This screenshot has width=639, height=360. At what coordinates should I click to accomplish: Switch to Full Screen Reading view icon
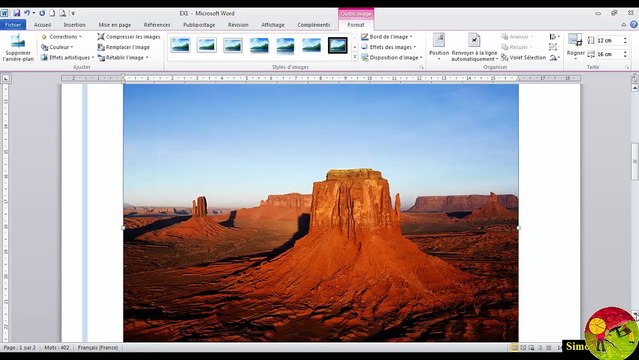point(523,348)
